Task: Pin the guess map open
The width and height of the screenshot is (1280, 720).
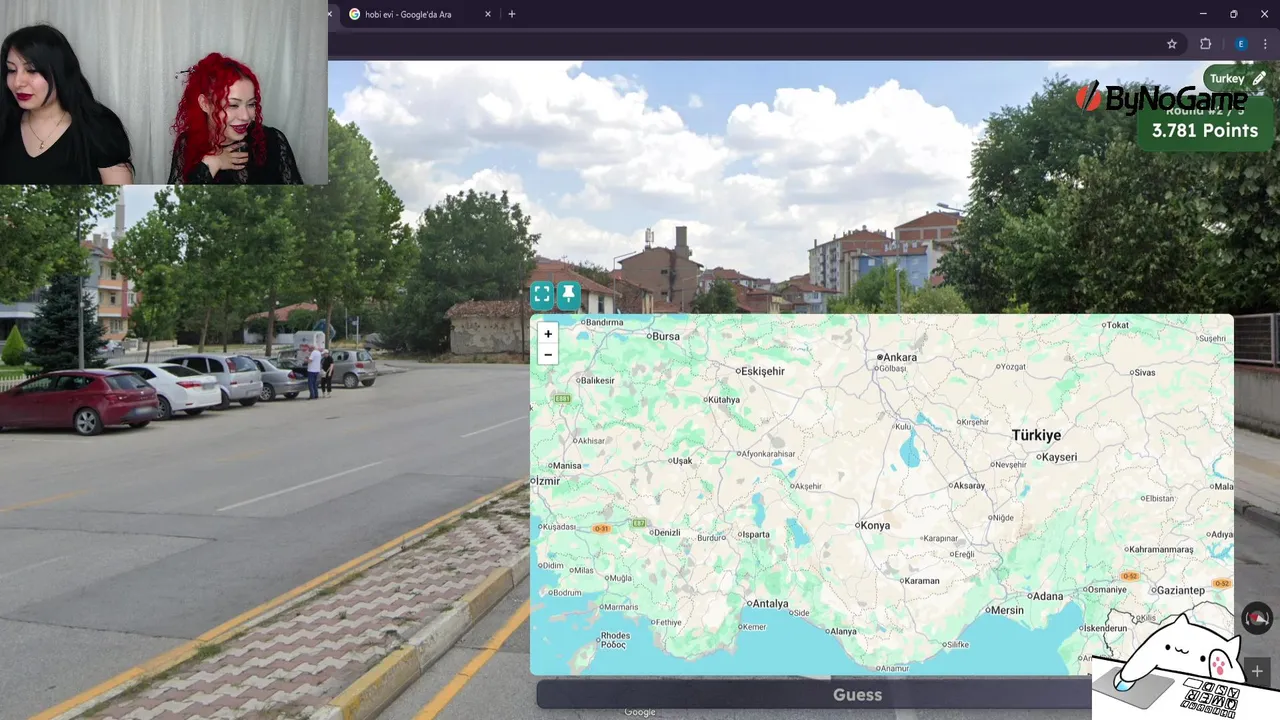Action: tap(568, 294)
